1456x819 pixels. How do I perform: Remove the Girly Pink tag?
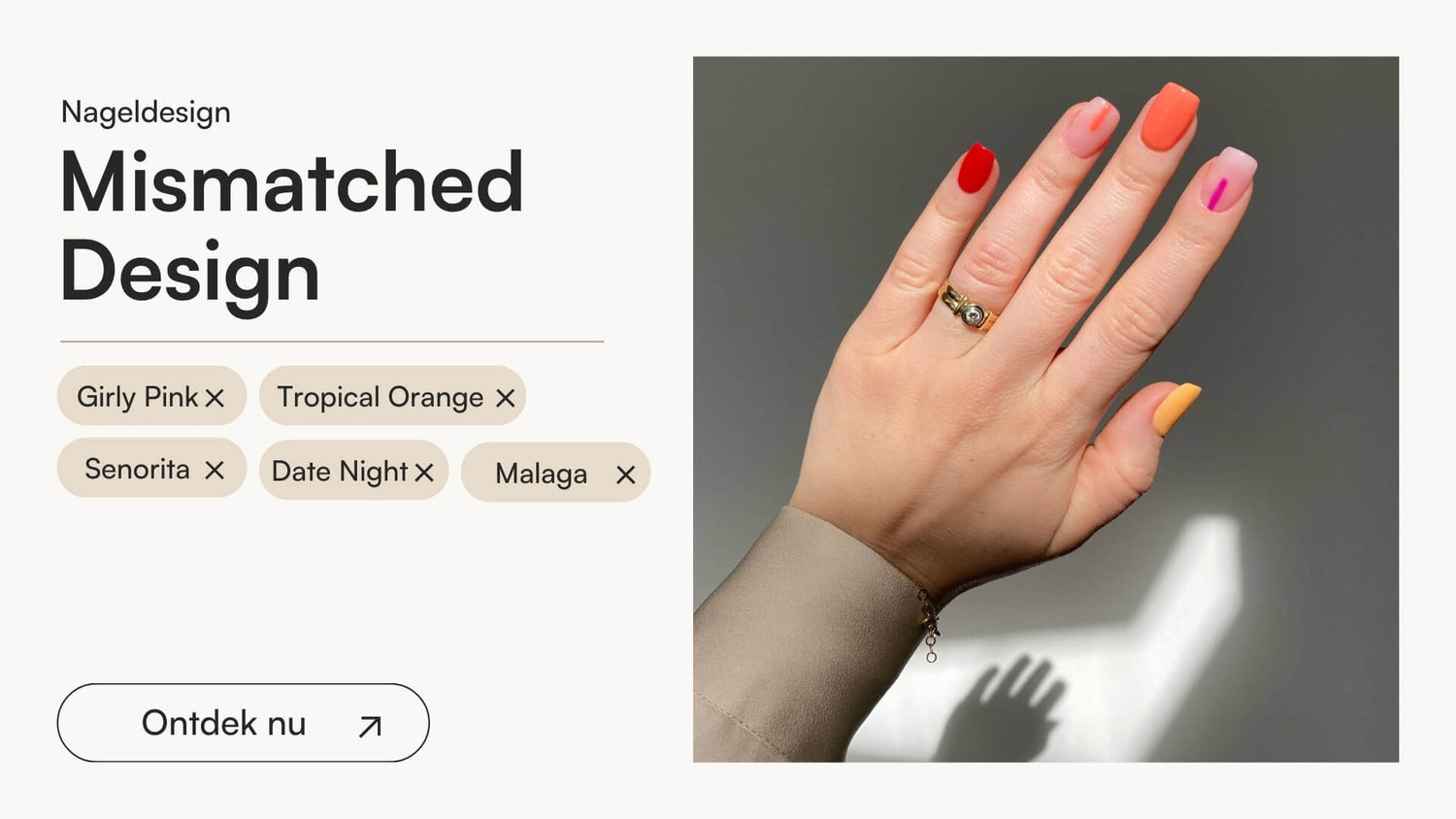coord(215,398)
